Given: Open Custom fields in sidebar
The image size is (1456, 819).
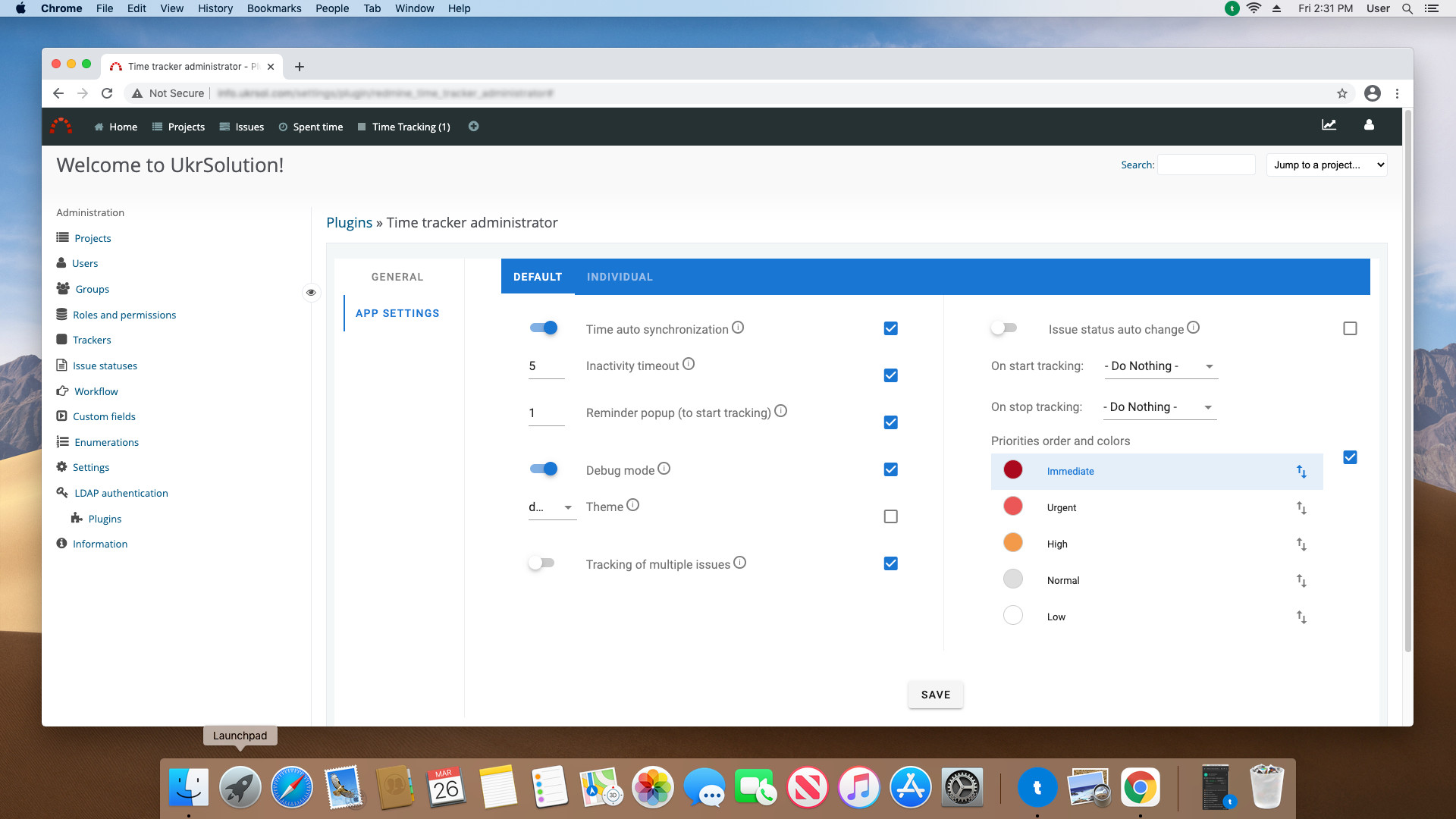Looking at the screenshot, I should [104, 416].
